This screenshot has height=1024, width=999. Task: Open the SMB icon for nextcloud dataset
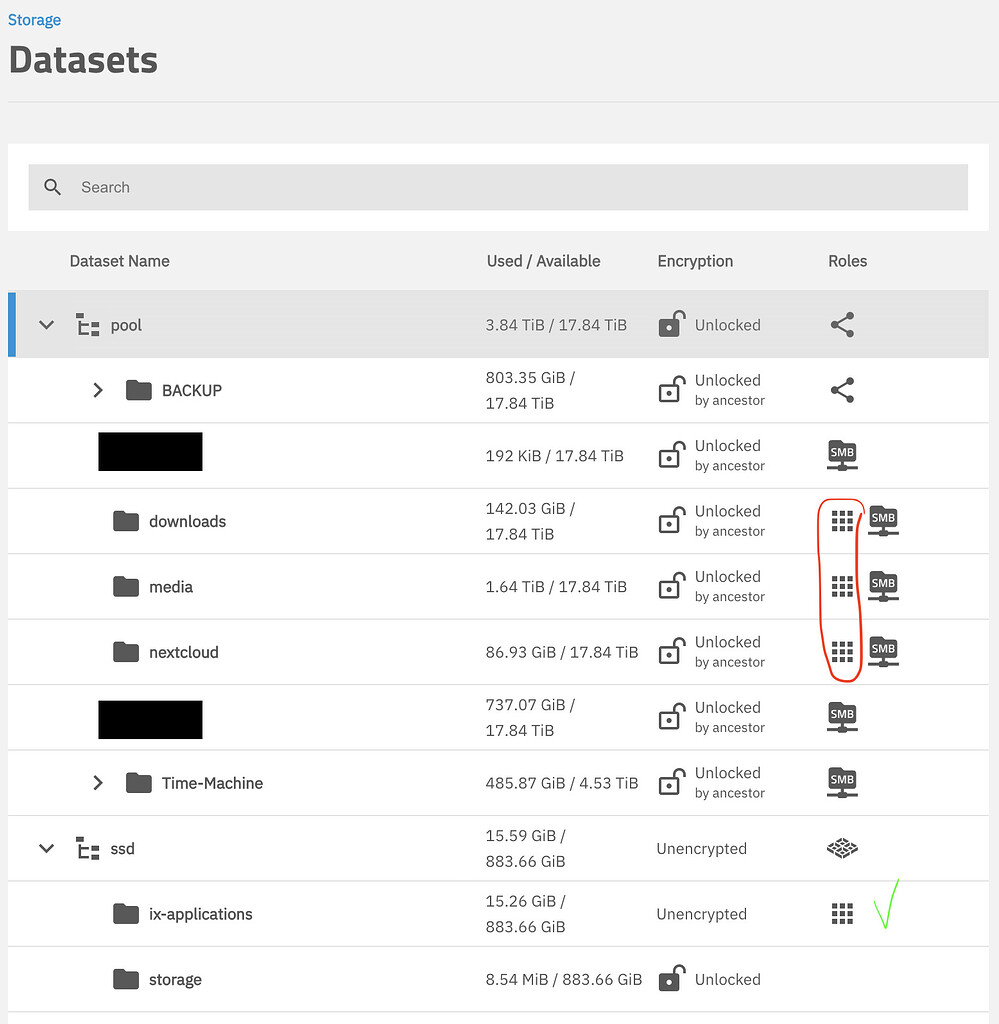883,651
